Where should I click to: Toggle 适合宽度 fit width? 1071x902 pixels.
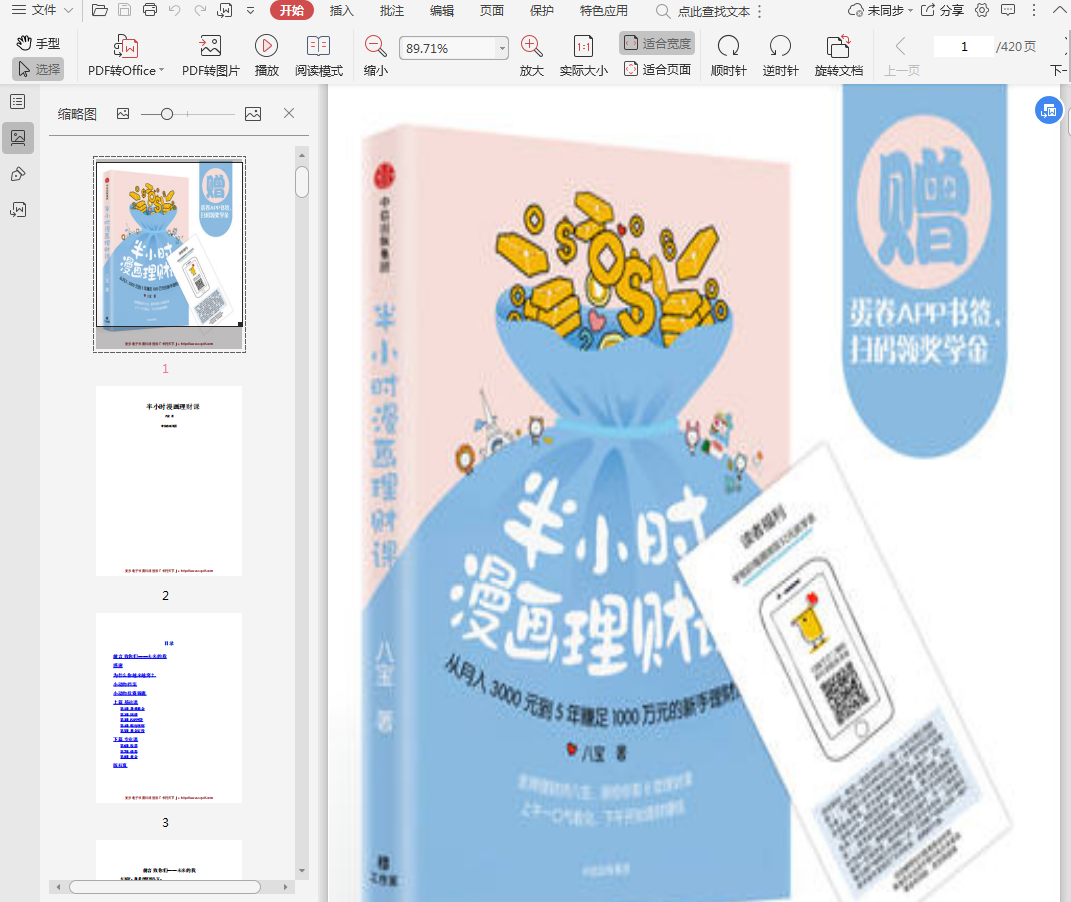click(657, 43)
